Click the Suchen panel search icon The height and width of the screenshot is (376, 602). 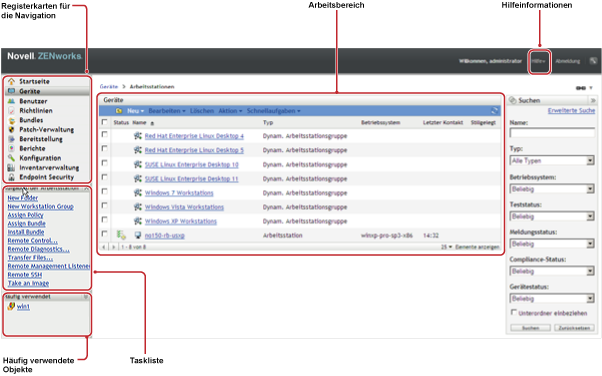point(513,100)
